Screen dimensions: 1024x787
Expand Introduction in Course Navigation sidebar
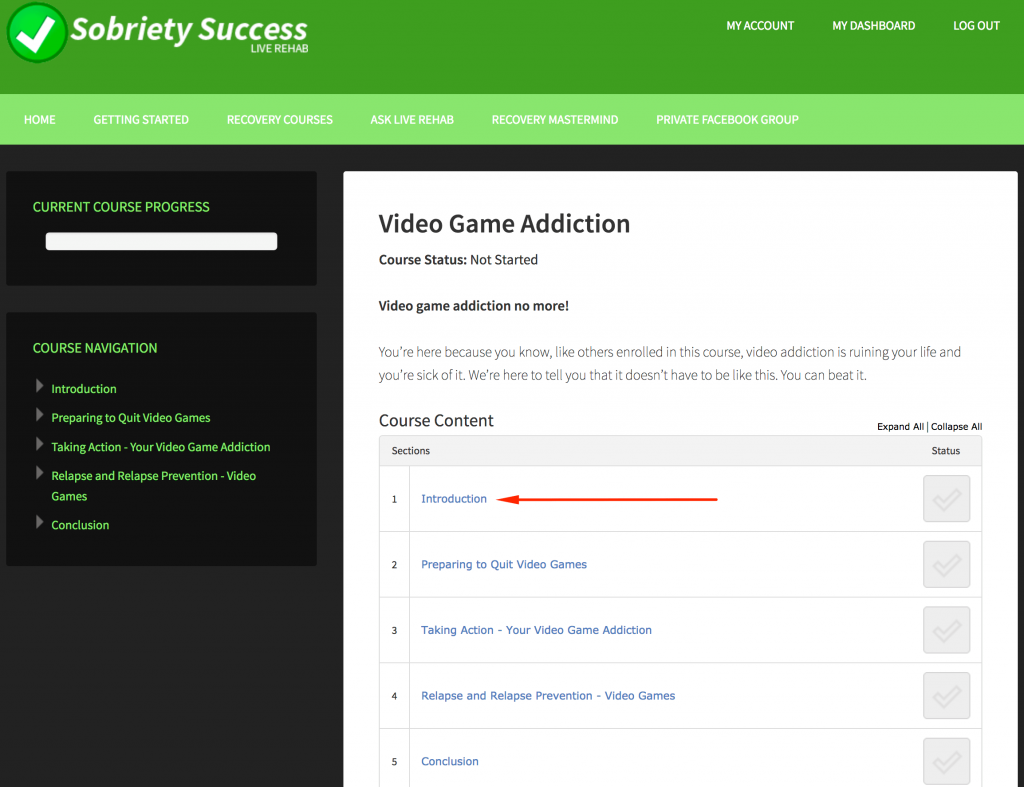pyautogui.click(x=39, y=388)
